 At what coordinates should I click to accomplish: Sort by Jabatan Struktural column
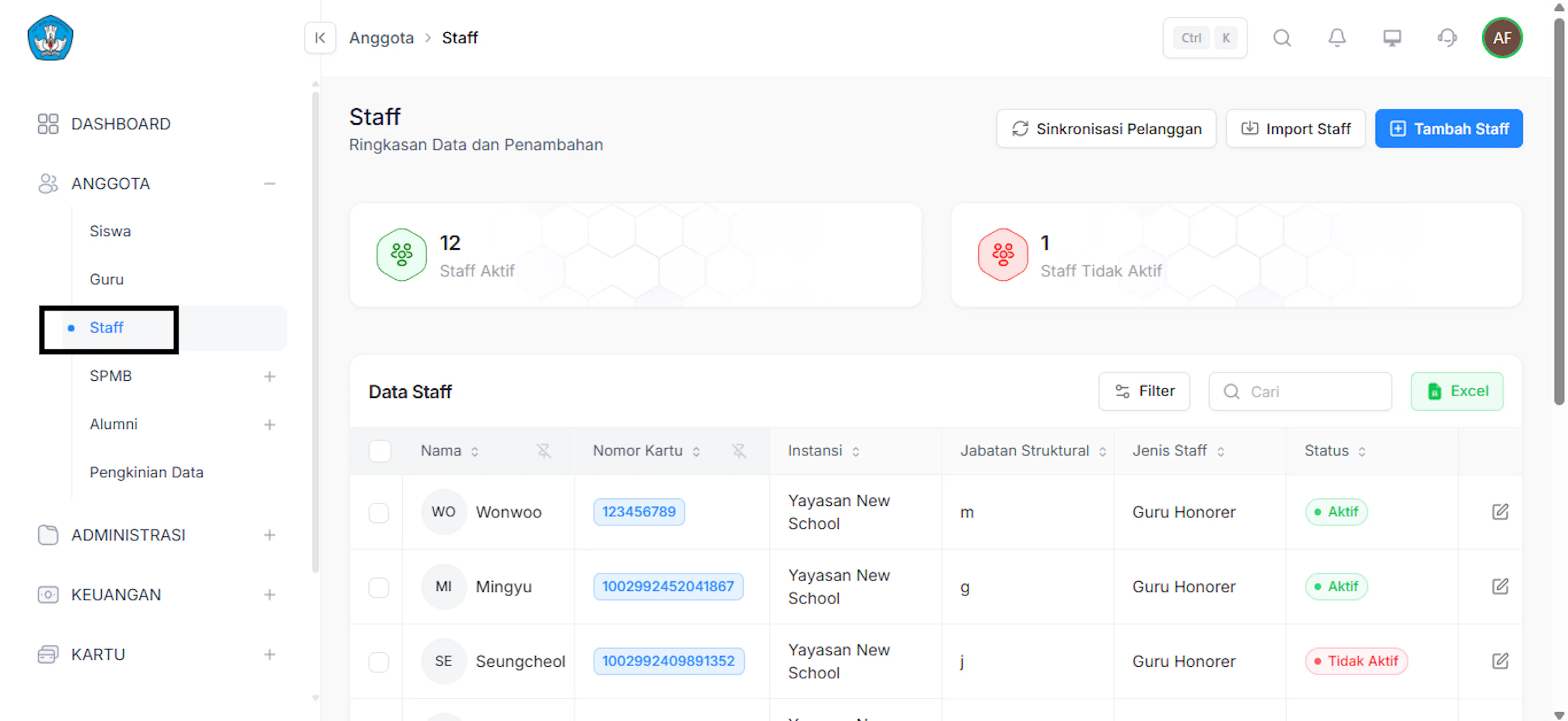tap(1102, 451)
